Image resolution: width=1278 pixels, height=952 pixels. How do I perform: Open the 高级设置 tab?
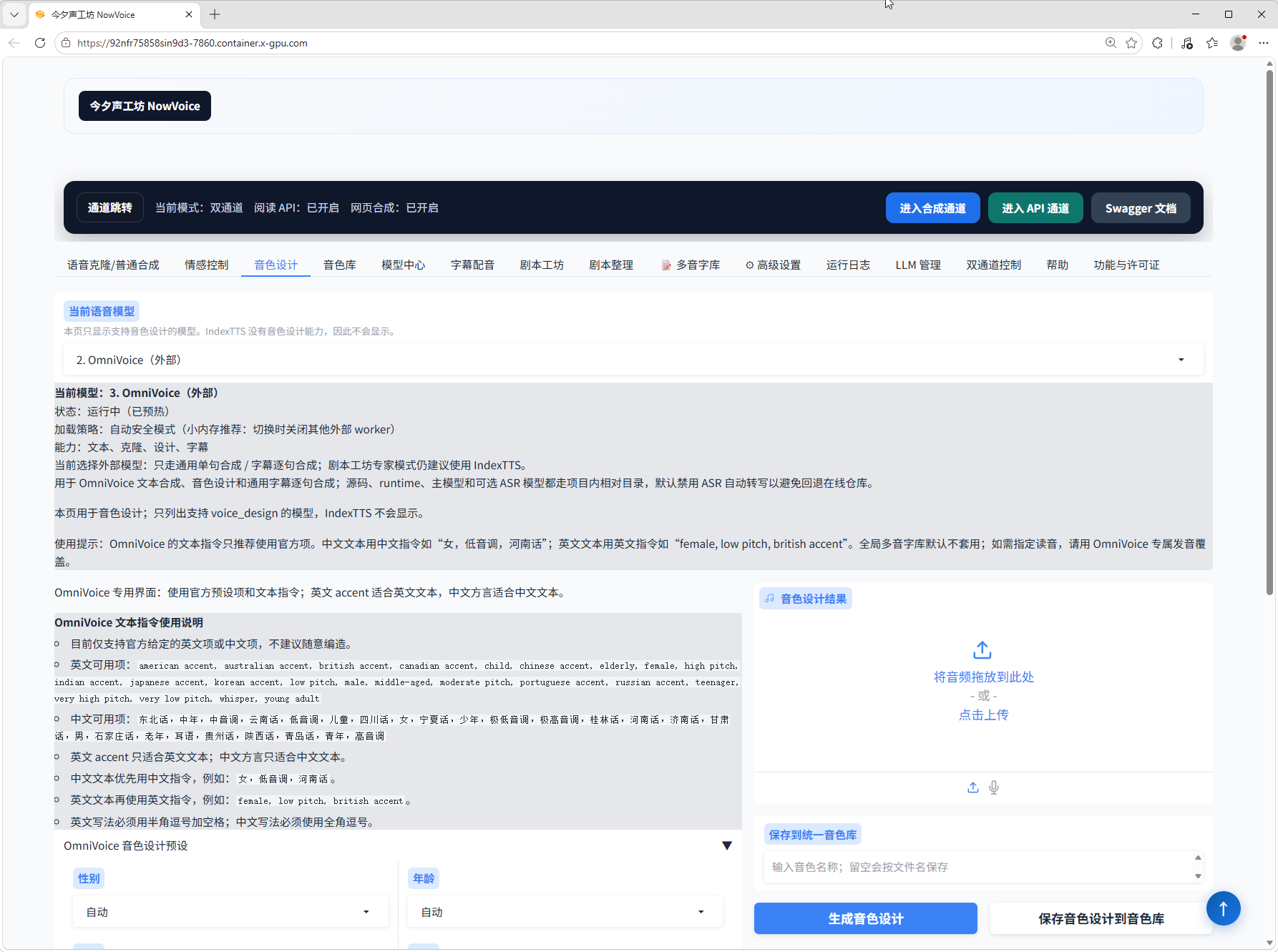pos(773,265)
